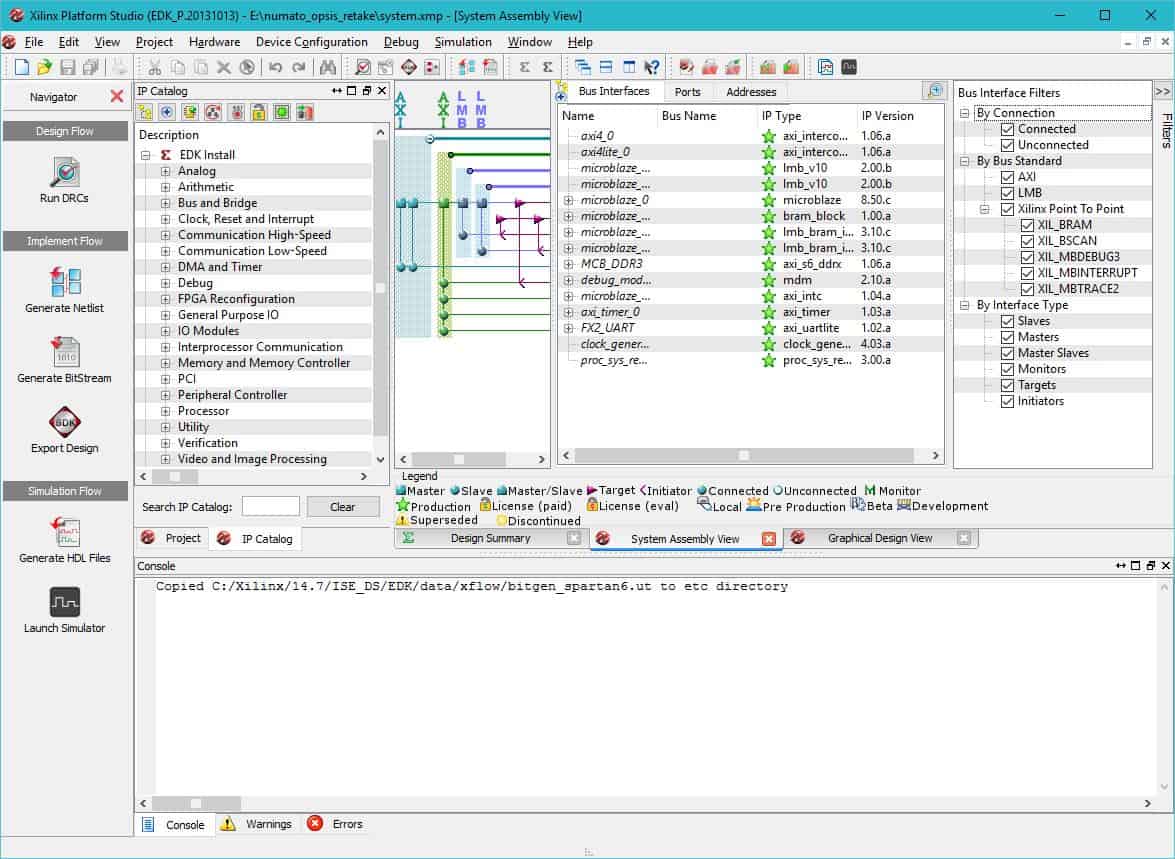Click the Generate BitStream icon

64,353
